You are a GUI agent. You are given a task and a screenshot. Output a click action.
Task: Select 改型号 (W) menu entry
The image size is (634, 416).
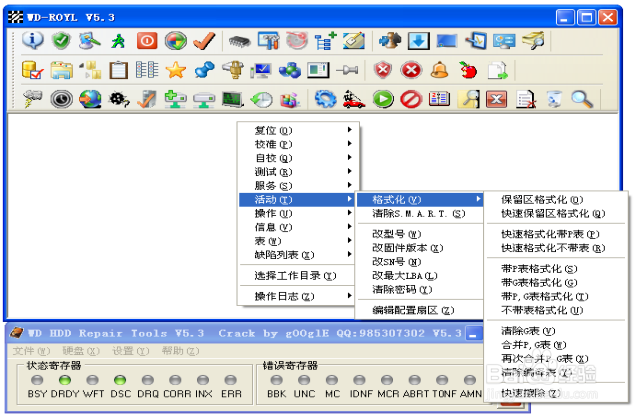click(x=419, y=234)
